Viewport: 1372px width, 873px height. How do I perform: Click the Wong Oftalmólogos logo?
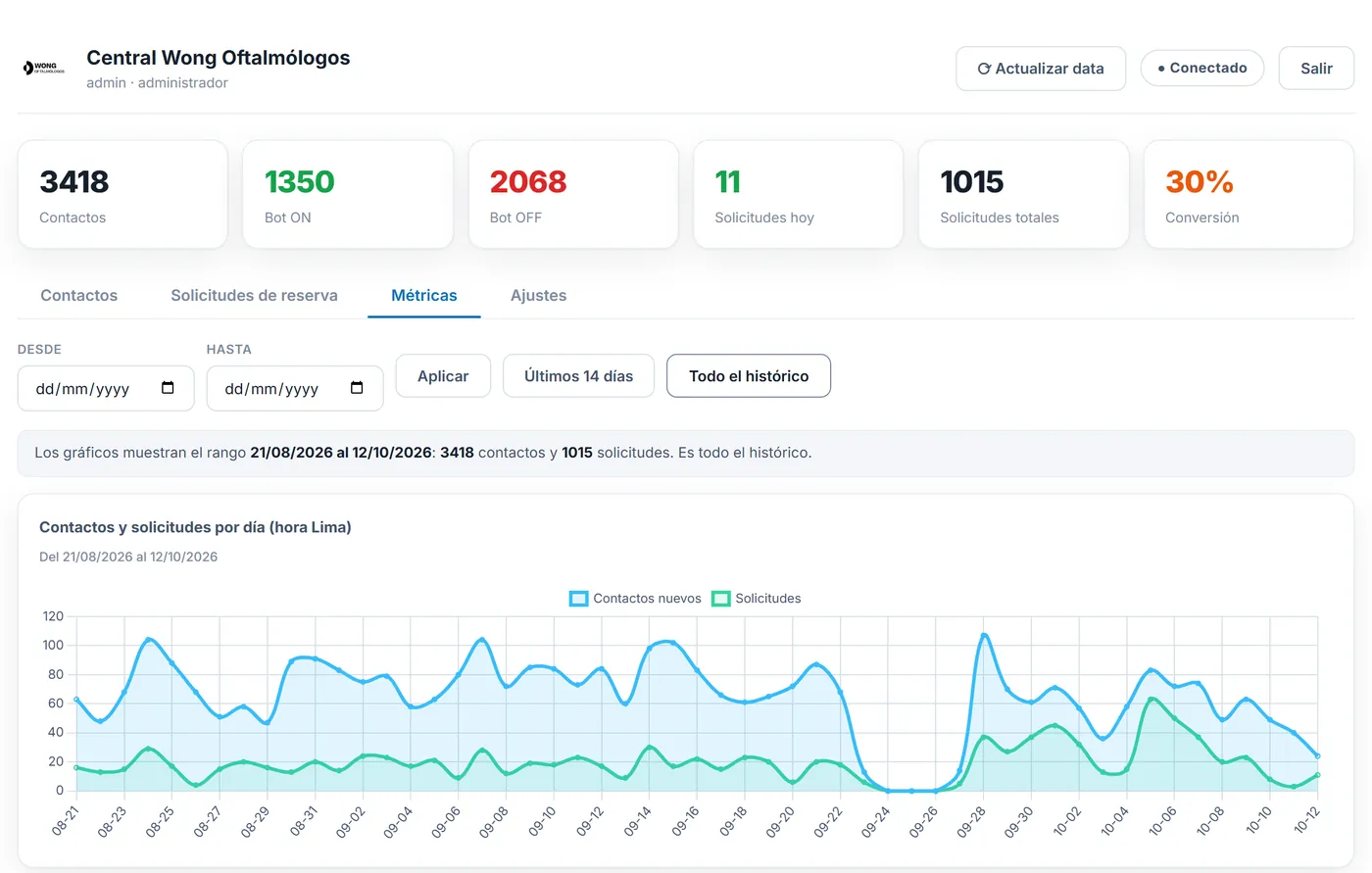44,69
